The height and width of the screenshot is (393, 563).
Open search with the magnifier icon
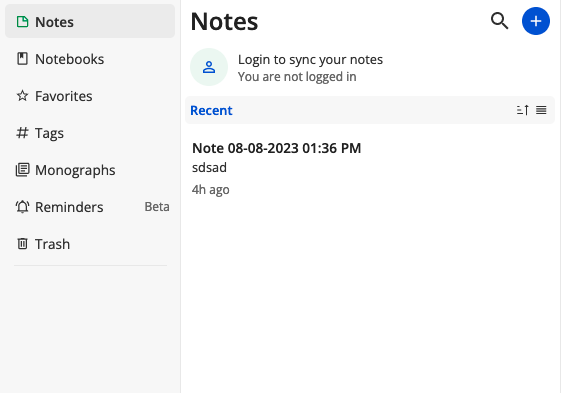coord(499,21)
